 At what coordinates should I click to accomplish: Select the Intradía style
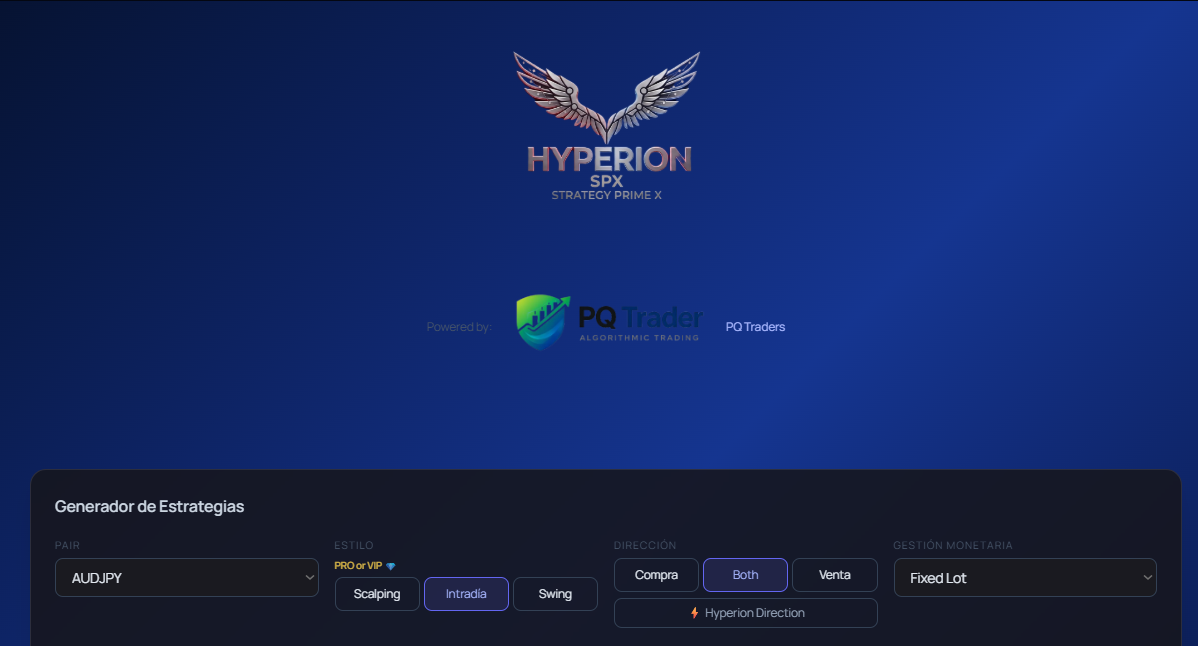(x=466, y=594)
